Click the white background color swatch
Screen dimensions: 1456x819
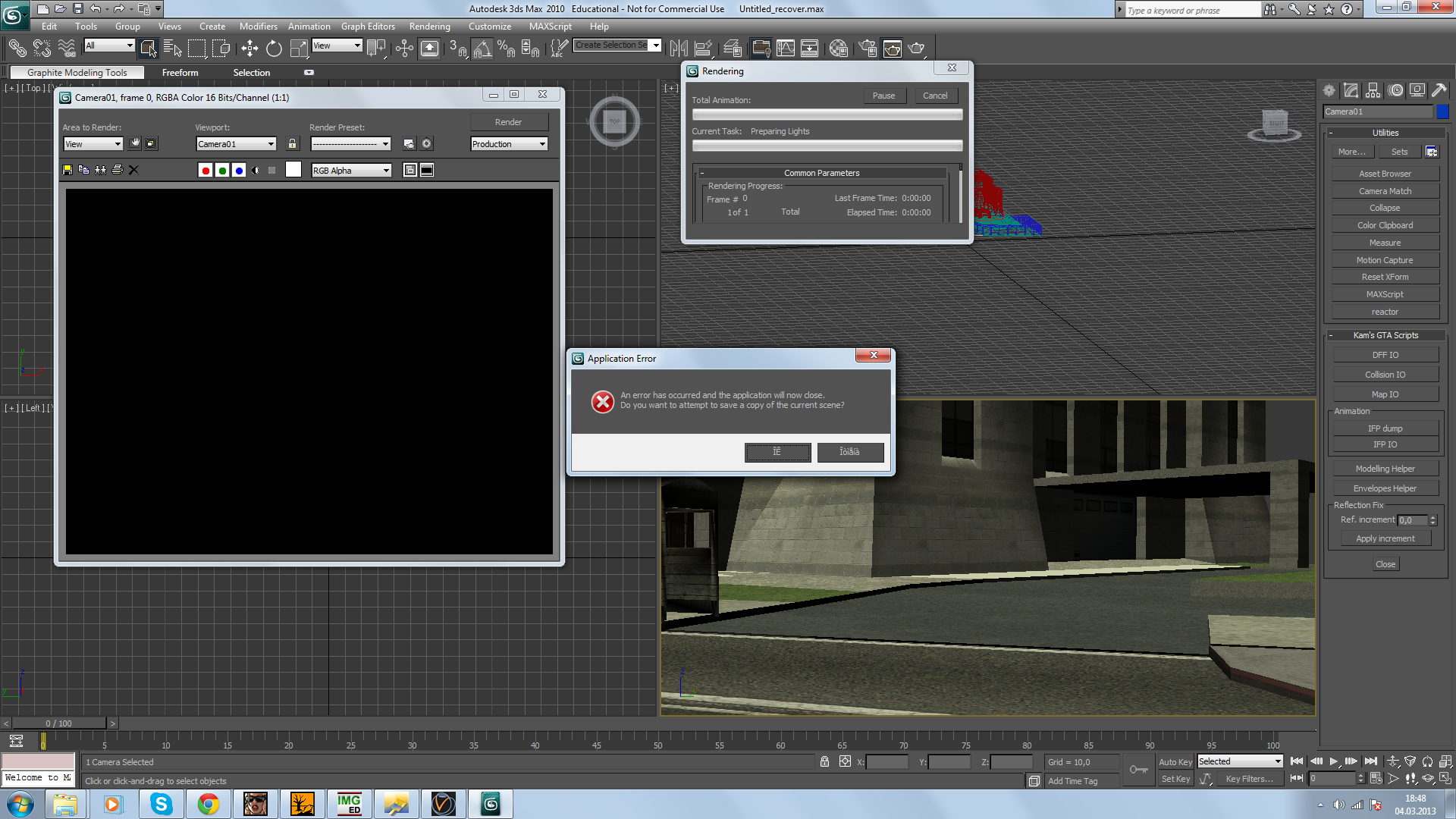[x=293, y=170]
